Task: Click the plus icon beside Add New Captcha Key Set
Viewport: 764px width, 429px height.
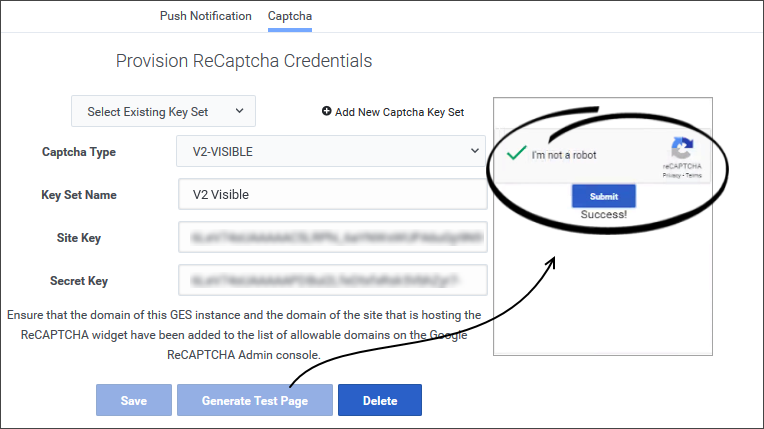Action: tap(327, 112)
